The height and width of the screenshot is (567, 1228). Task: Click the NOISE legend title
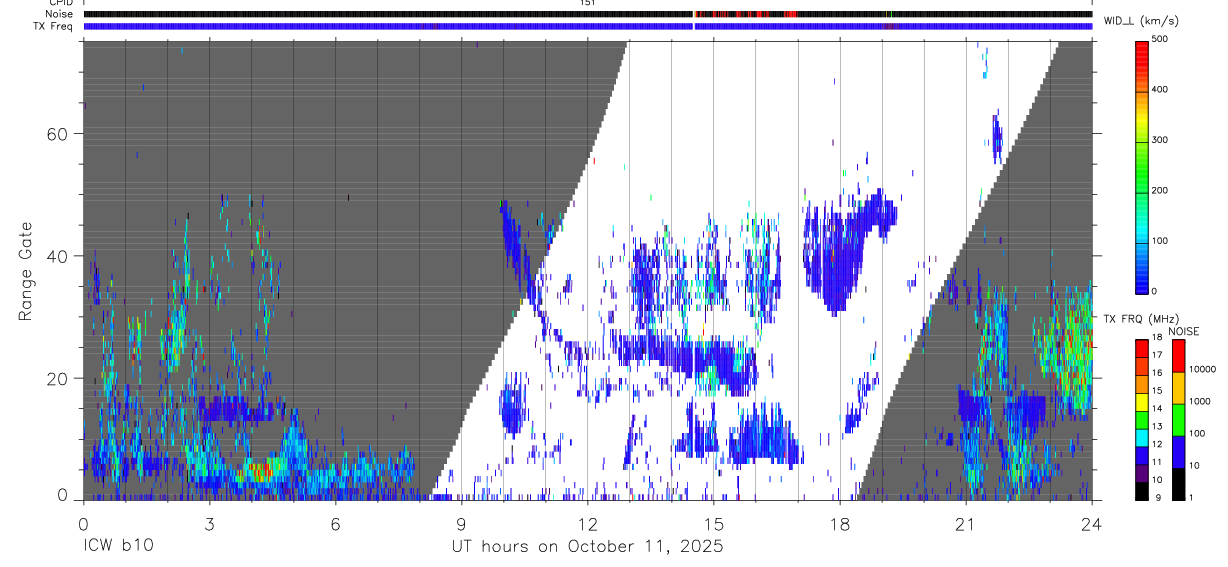click(1183, 331)
